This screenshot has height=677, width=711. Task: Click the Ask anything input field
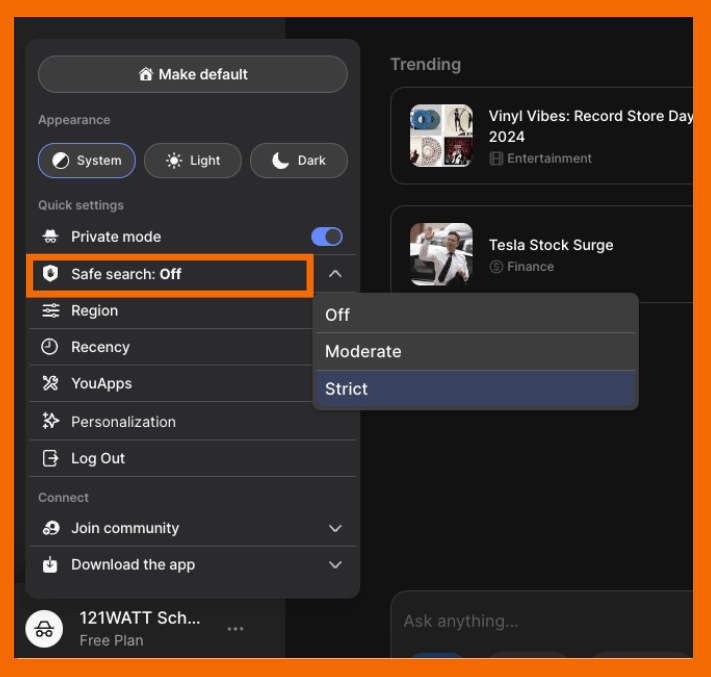pos(540,621)
